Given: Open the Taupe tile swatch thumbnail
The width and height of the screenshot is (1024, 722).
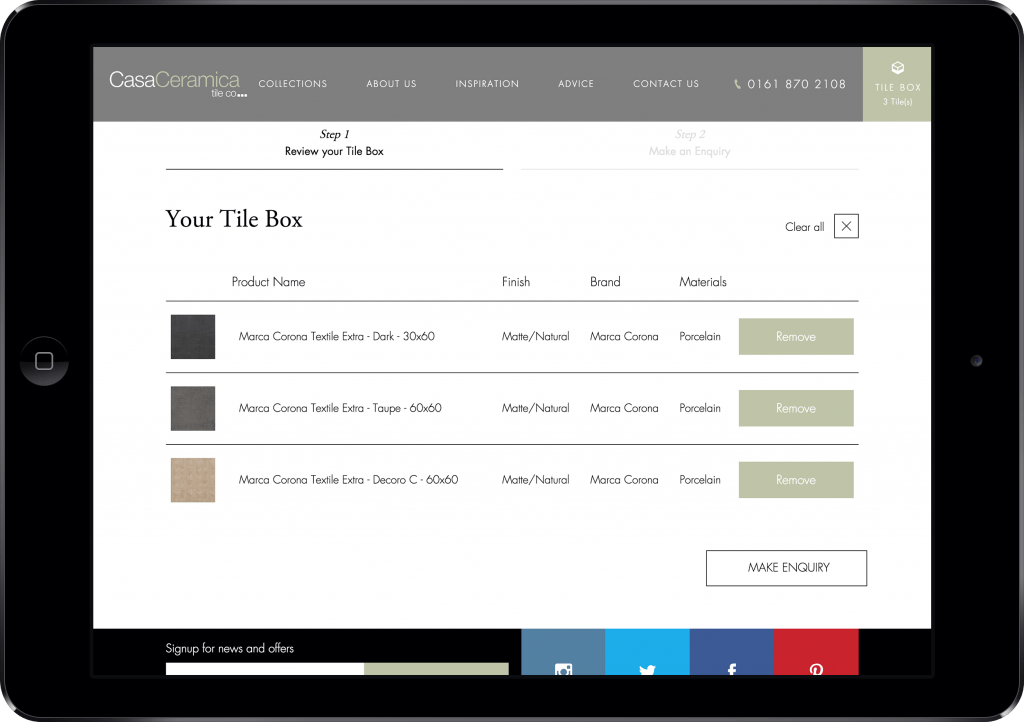Looking at the screenshot, I should pos(193,409).
